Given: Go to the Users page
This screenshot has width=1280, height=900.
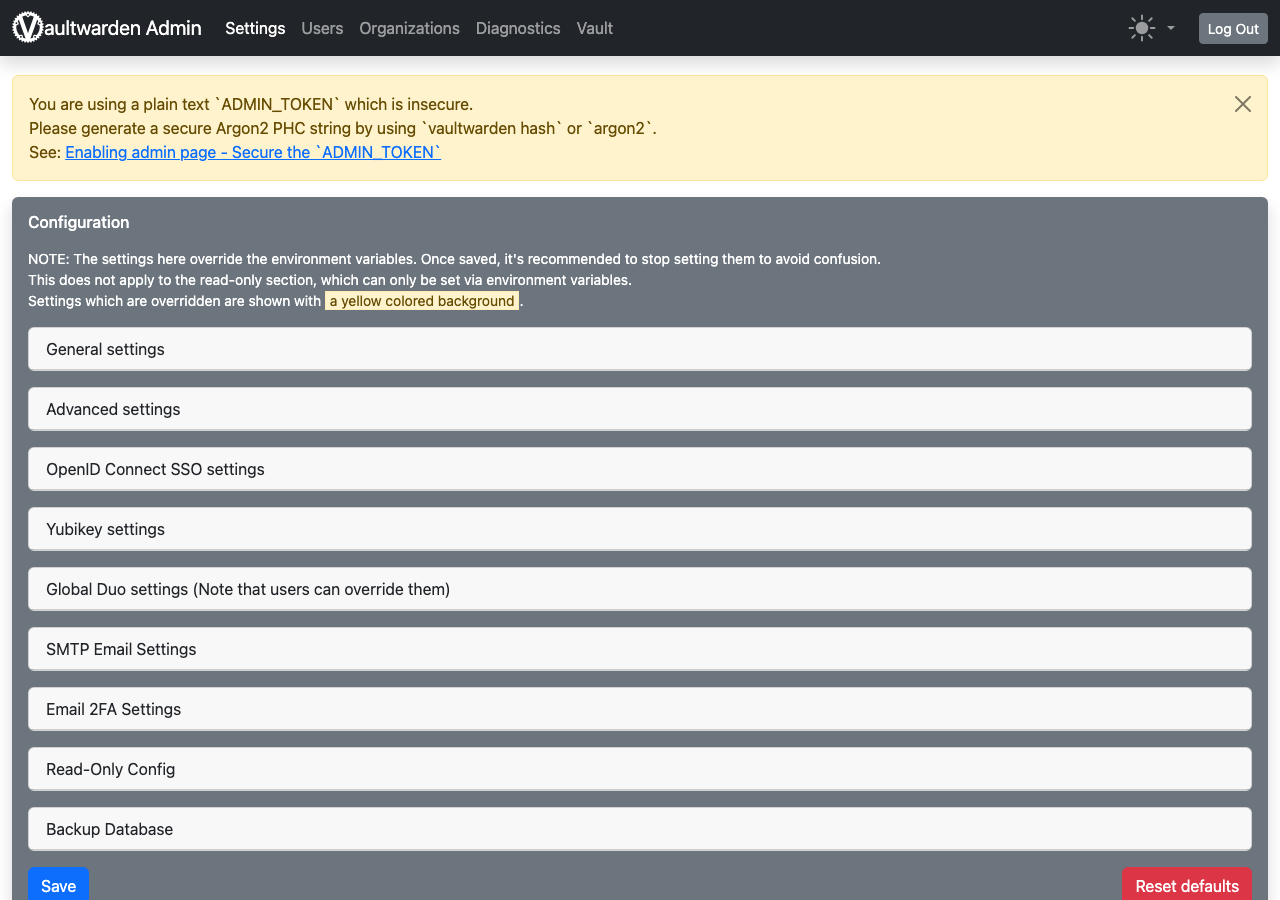Looking at the screenshot, I should pos(322,28).
